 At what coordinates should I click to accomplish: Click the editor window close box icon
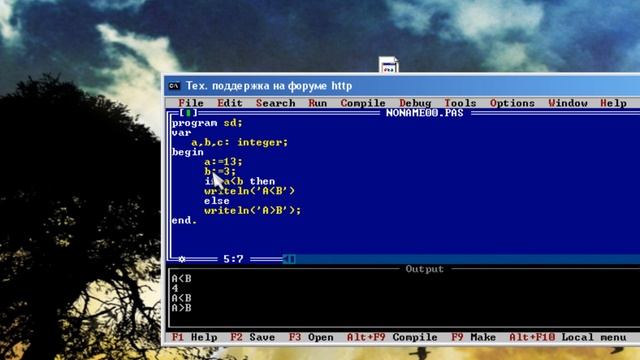point(188,113)
